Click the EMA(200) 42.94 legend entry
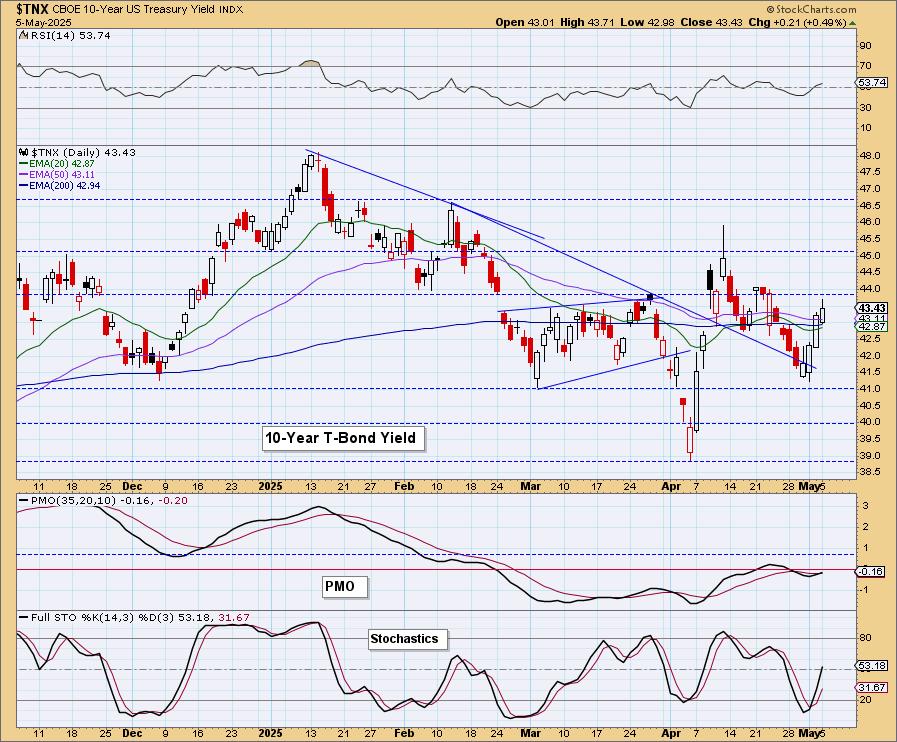 (x=60, y=185)
